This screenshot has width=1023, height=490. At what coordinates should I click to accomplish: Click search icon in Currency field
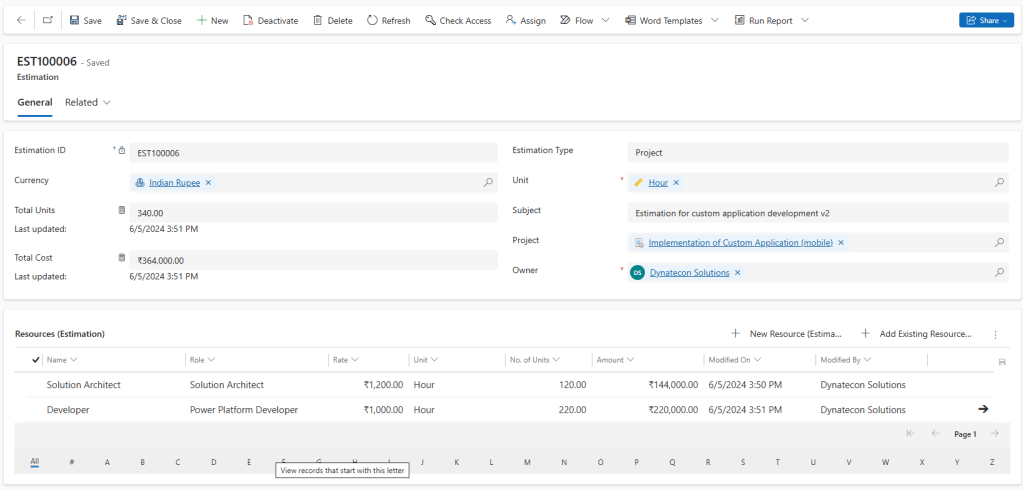point(488,183)
